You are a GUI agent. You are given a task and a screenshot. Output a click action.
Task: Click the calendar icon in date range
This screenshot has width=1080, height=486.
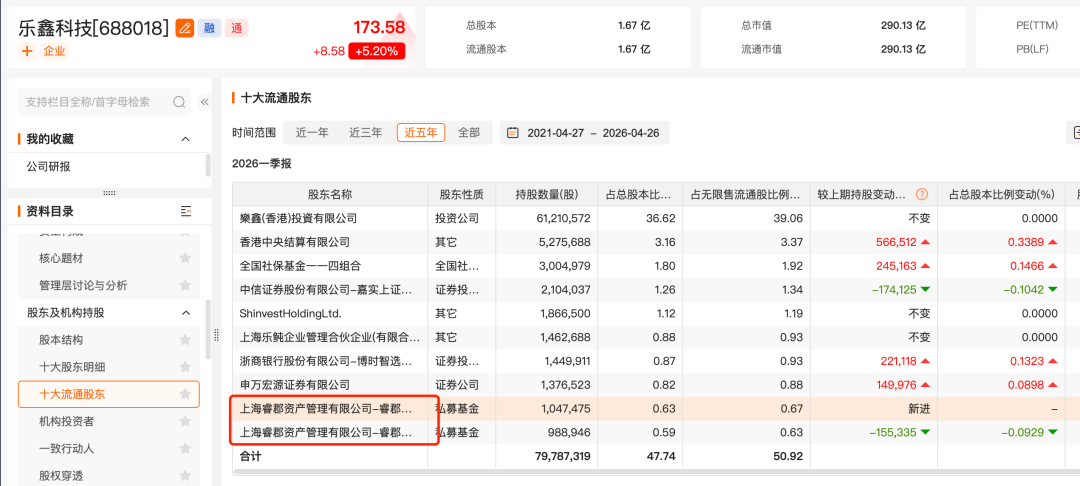[513, 133]
